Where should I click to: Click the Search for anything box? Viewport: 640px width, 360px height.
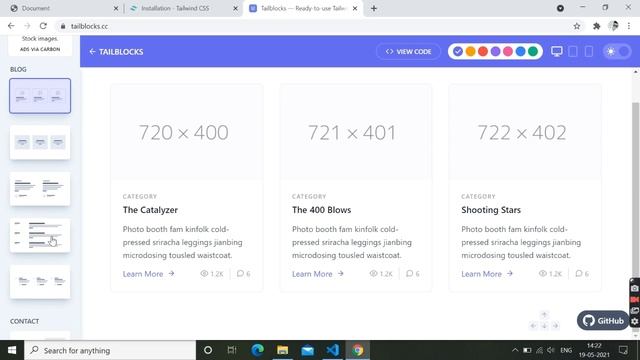110,350
